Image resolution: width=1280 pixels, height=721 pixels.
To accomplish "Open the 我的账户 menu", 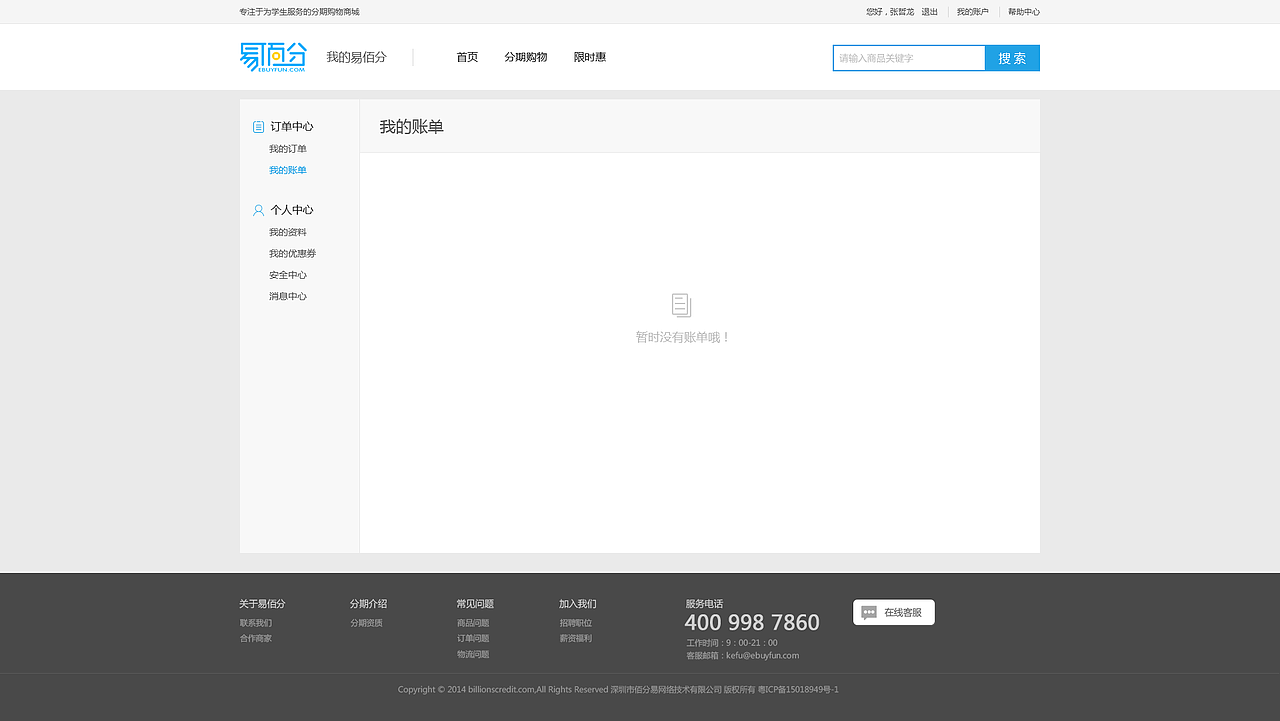I will (972, 11).
